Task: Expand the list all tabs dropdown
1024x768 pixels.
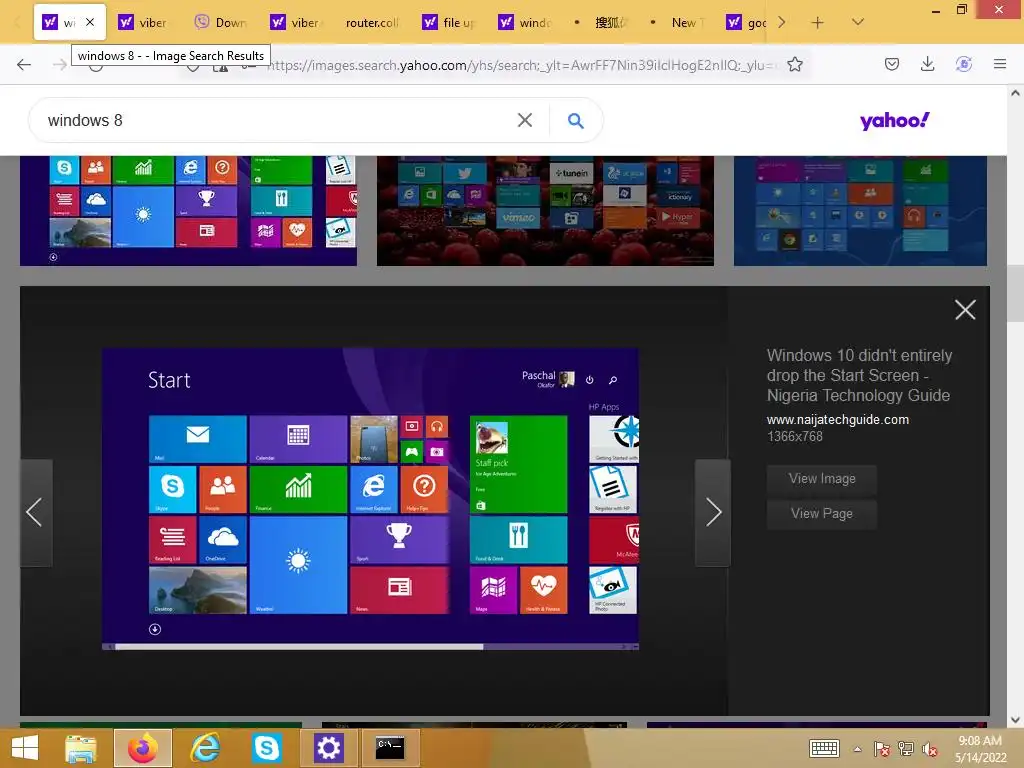Action: coord(858,22)
